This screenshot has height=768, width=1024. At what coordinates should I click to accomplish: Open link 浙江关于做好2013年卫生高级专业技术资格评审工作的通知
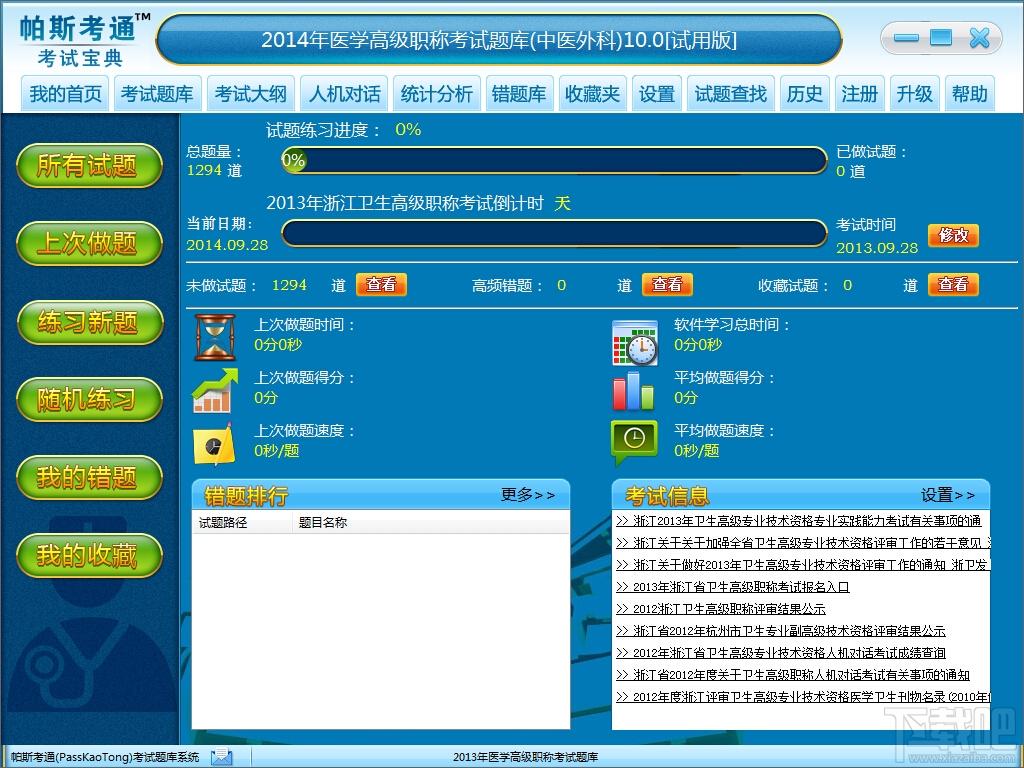tap(803, 564)
